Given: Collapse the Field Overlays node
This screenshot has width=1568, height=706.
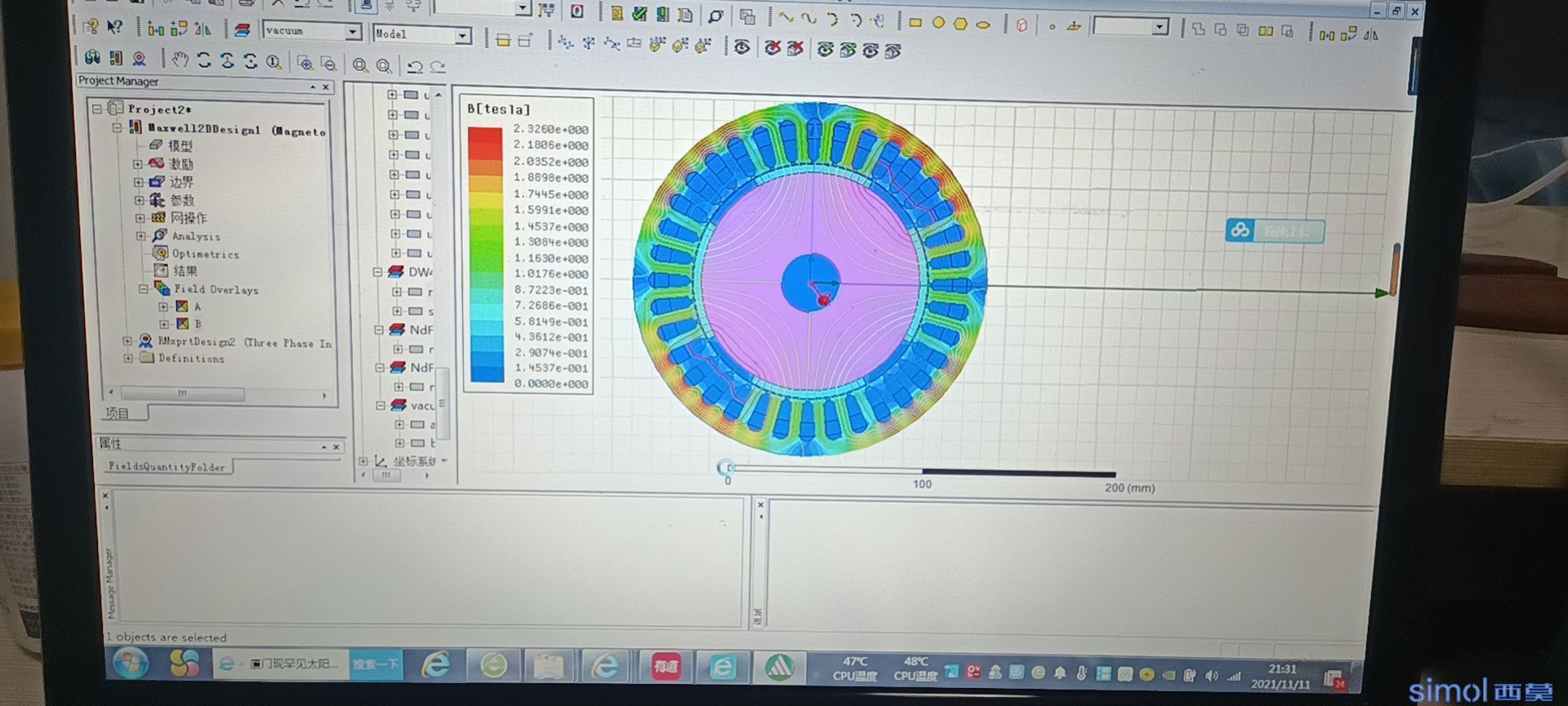Looking at the screenshot, I should 143,288.
